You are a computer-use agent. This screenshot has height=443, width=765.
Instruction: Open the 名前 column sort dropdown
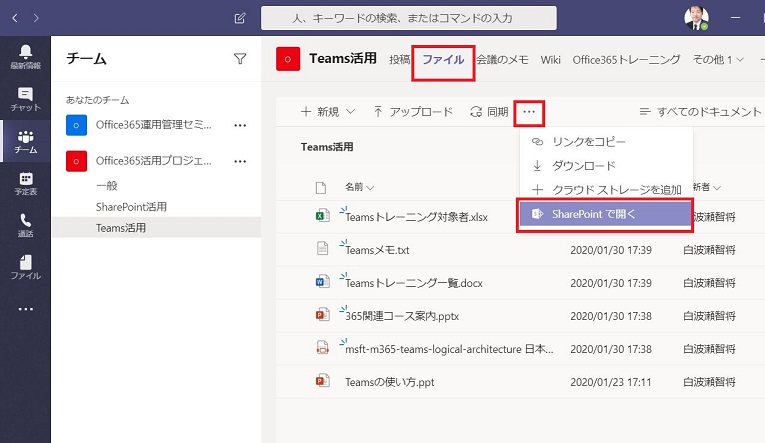tap(360, 187)
